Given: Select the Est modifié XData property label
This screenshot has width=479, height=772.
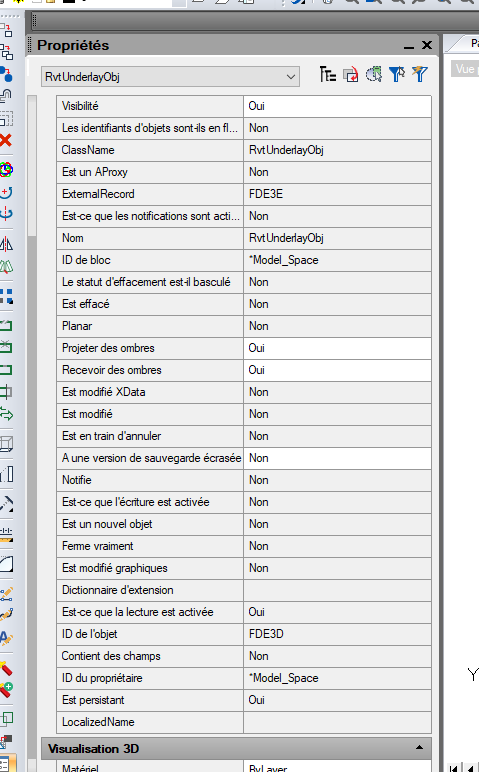Looking at the screenshot, I should coord(103,392).
